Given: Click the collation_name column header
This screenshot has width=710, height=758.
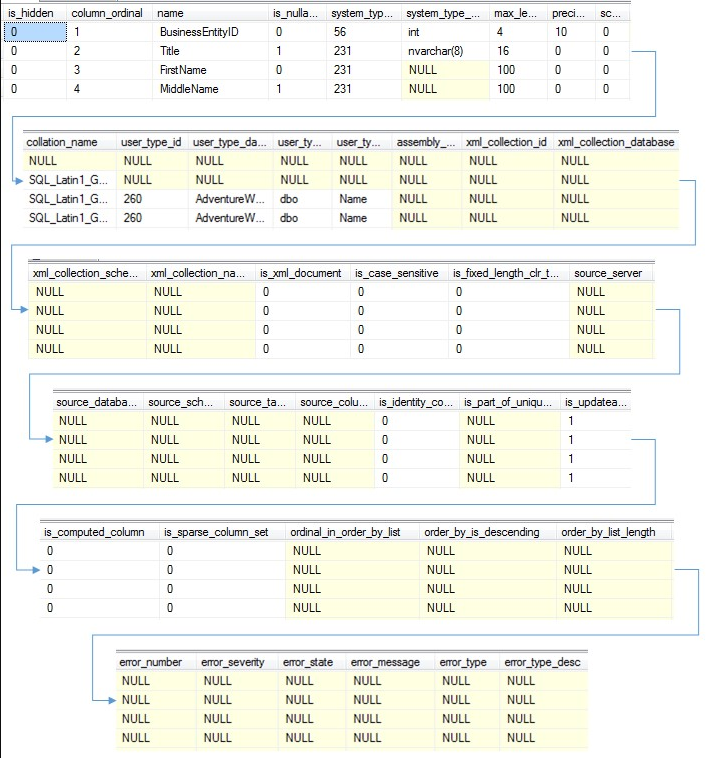Looking at the screenshot, I should tap(69, 142).
